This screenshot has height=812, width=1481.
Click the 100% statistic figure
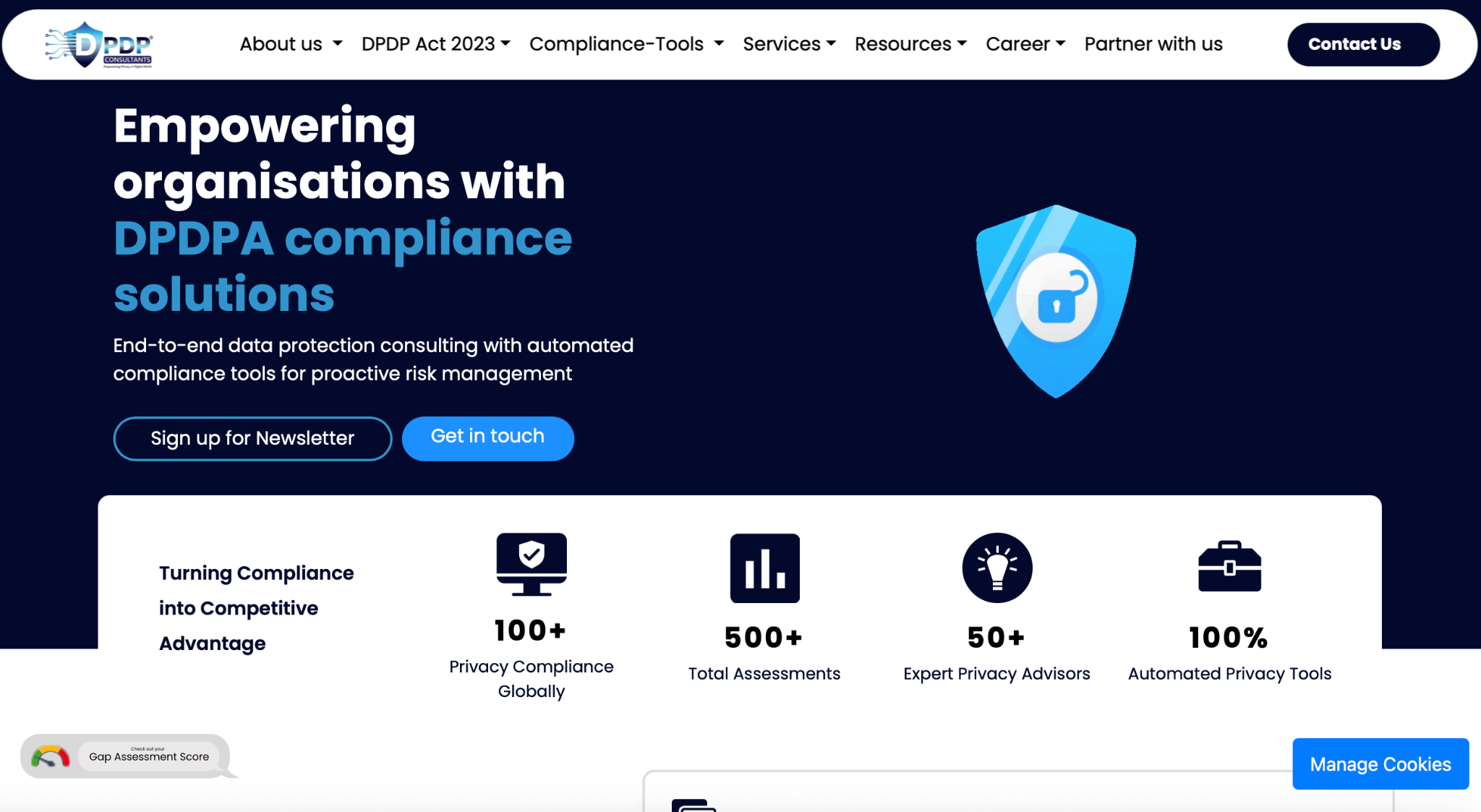[x=1229, y=638]
